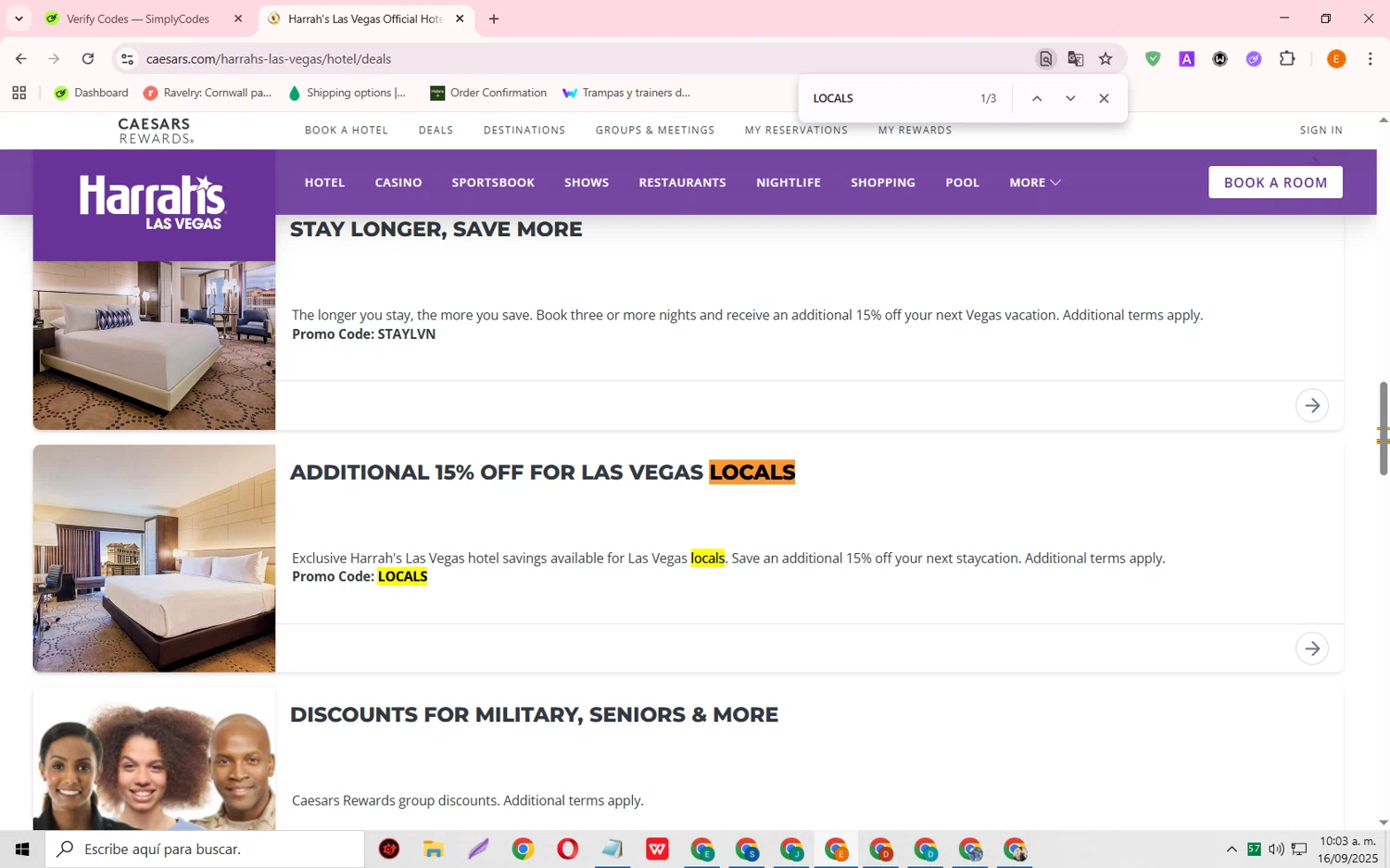Go back to the previous page
This screenshot has height=868, width=1390.
point(20,58)
